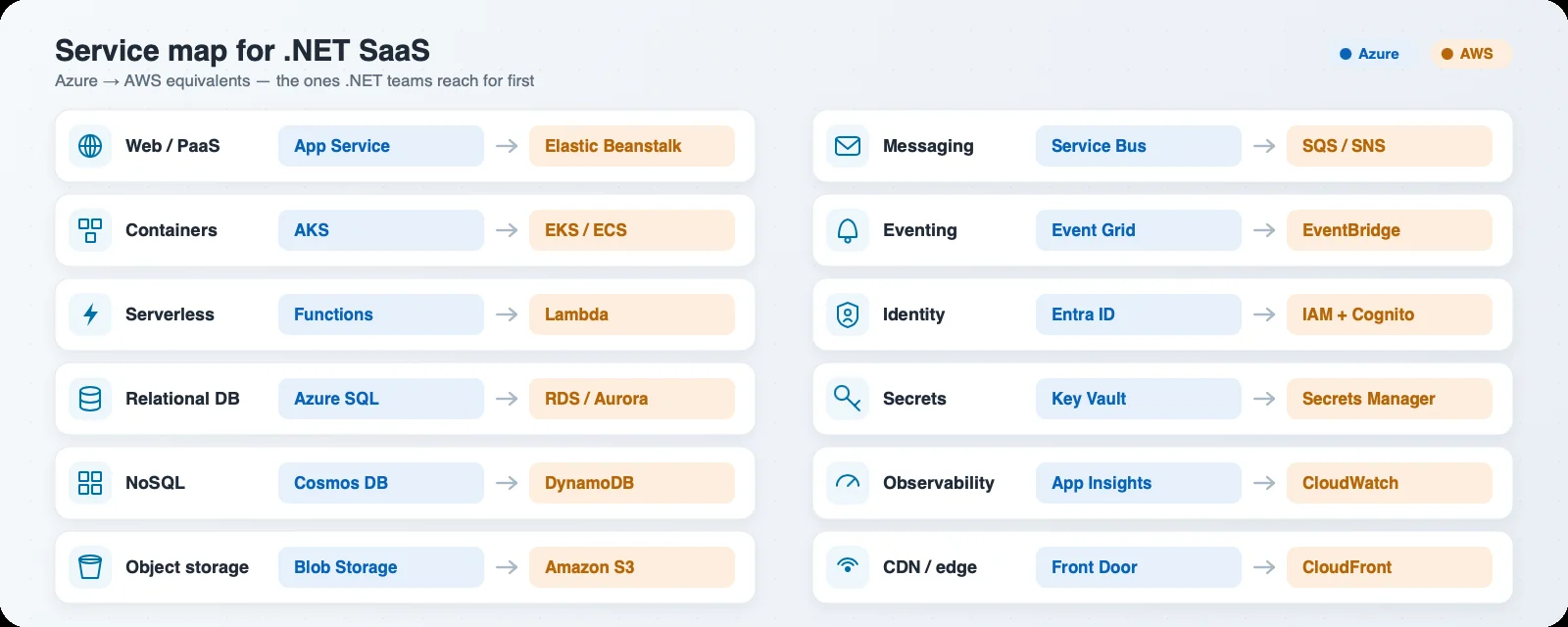The image size is (1568, 627).
Task: Choose the Front Door chip
Action: pyautogui.click(x=1139, y=567)
